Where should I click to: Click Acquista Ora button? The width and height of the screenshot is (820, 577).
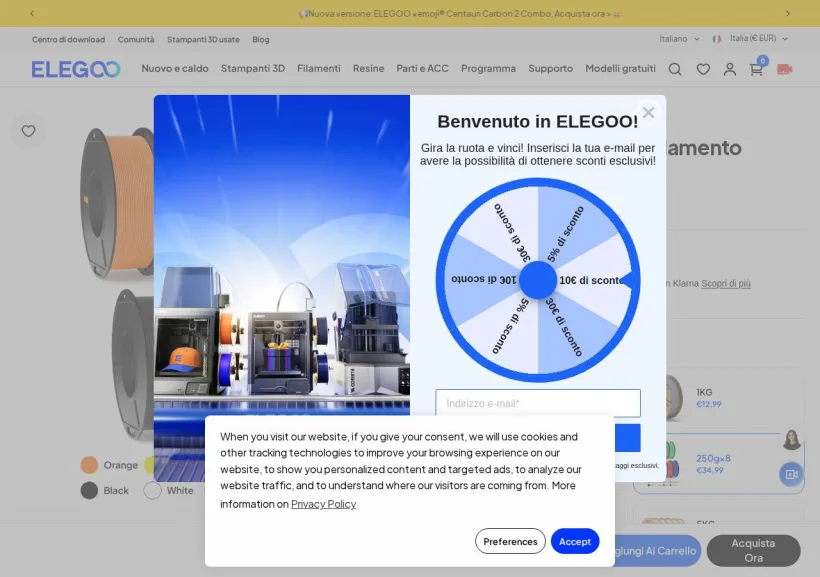(x=753, y=550)
